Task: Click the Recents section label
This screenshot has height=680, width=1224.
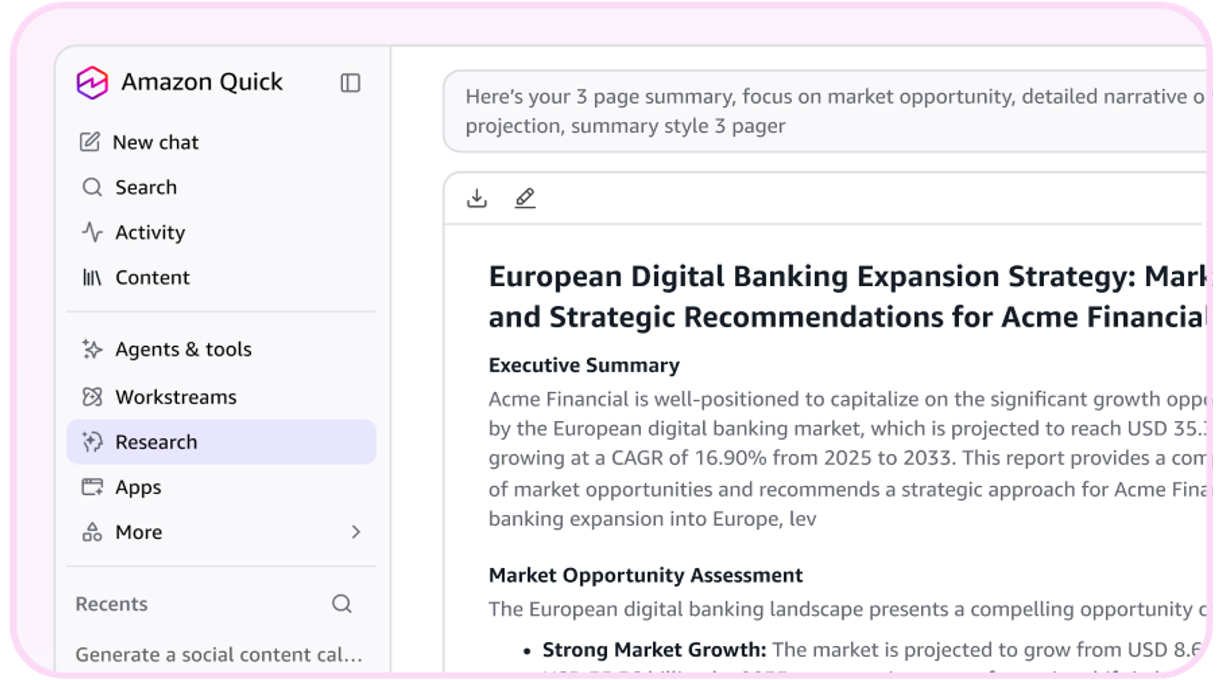Action: pyautogui.click(x=111, y=604)
